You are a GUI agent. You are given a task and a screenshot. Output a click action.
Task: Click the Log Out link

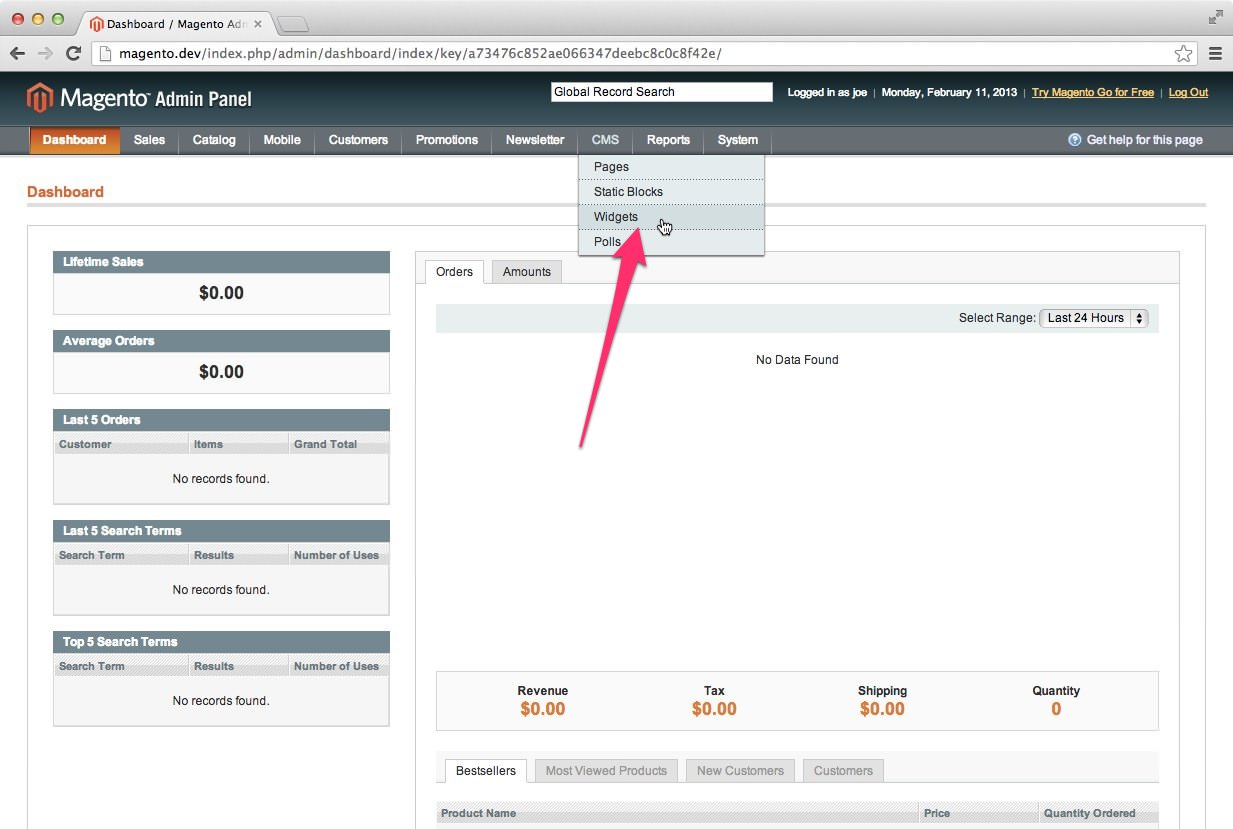click(x=1188, y=92)
